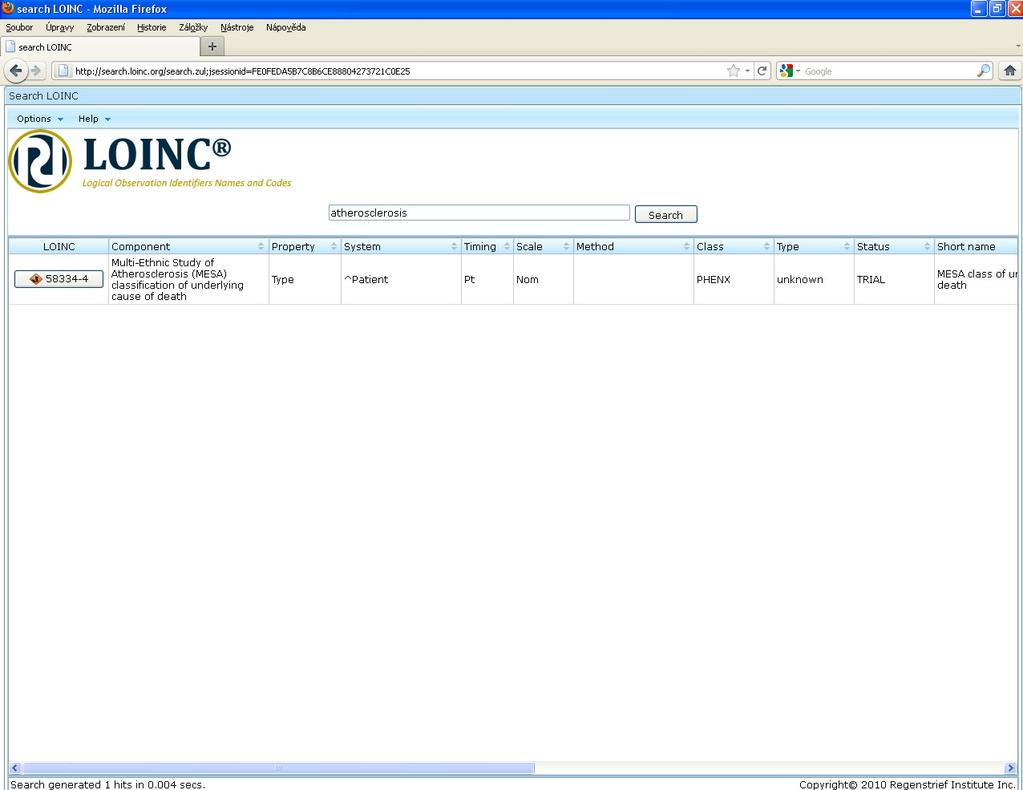Select the Type property cell
This screenshot has height=790, width=1023.
305,279
